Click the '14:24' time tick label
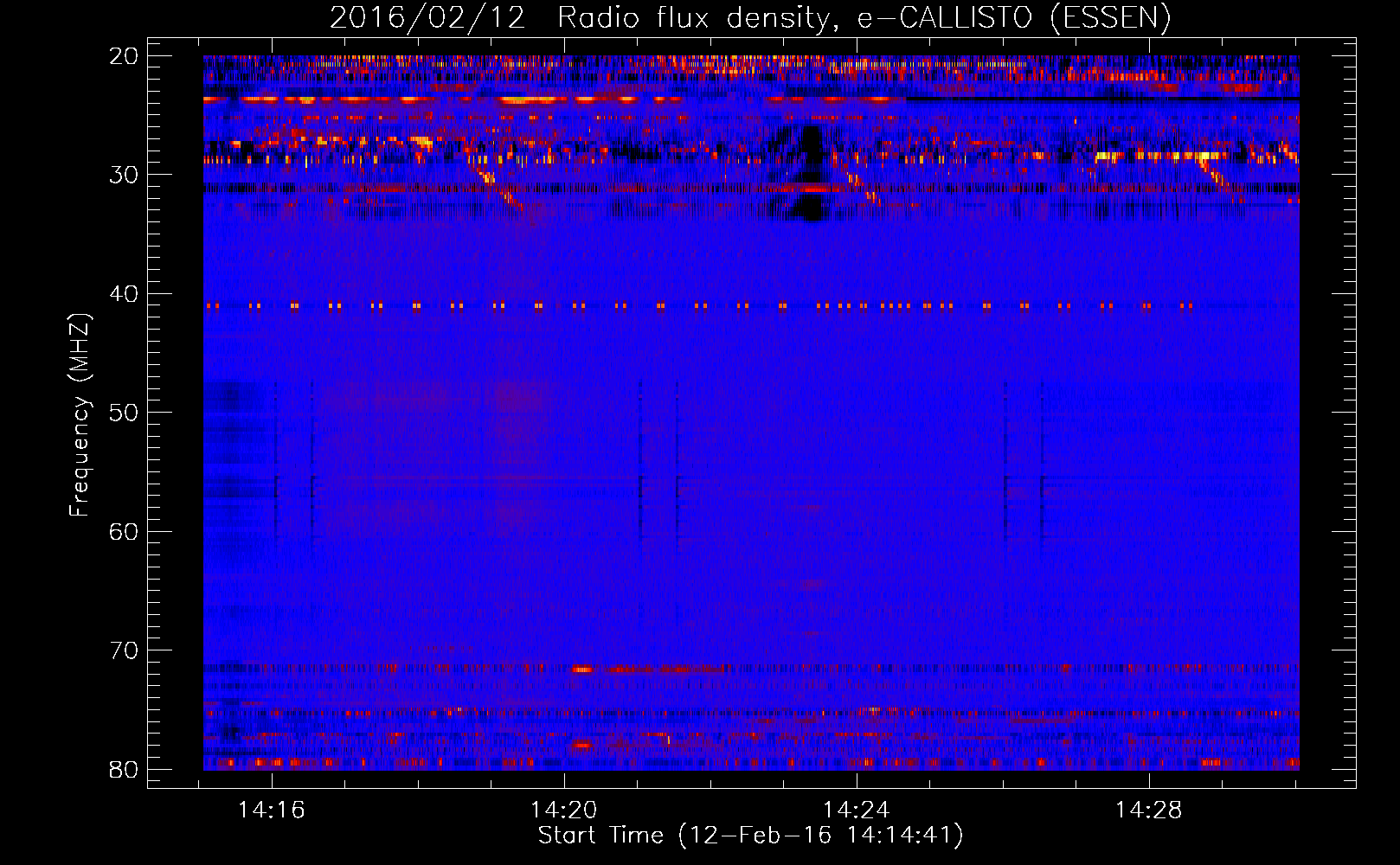The height and width of the screenshot is (865, 1400). coord(857,811)
